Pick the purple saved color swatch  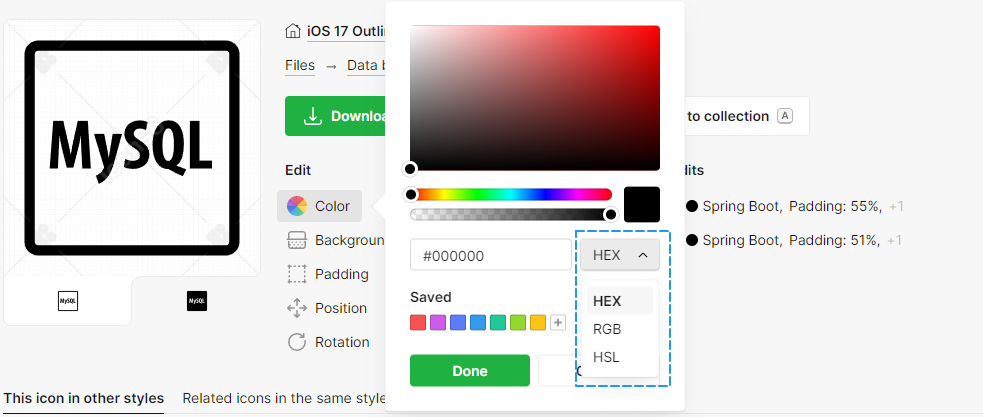coord(438,323)
